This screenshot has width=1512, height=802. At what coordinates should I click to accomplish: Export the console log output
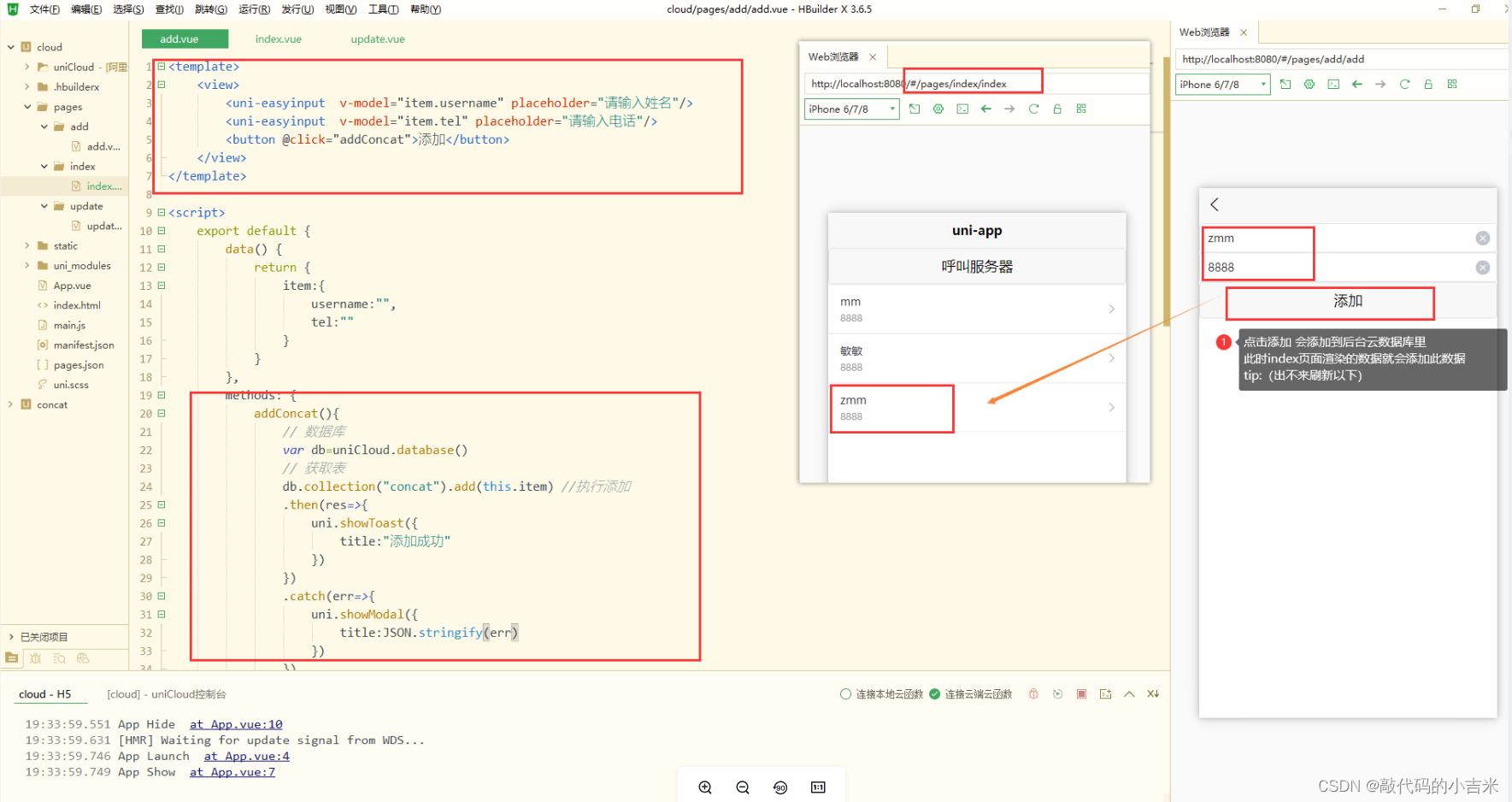point(1106,694)
